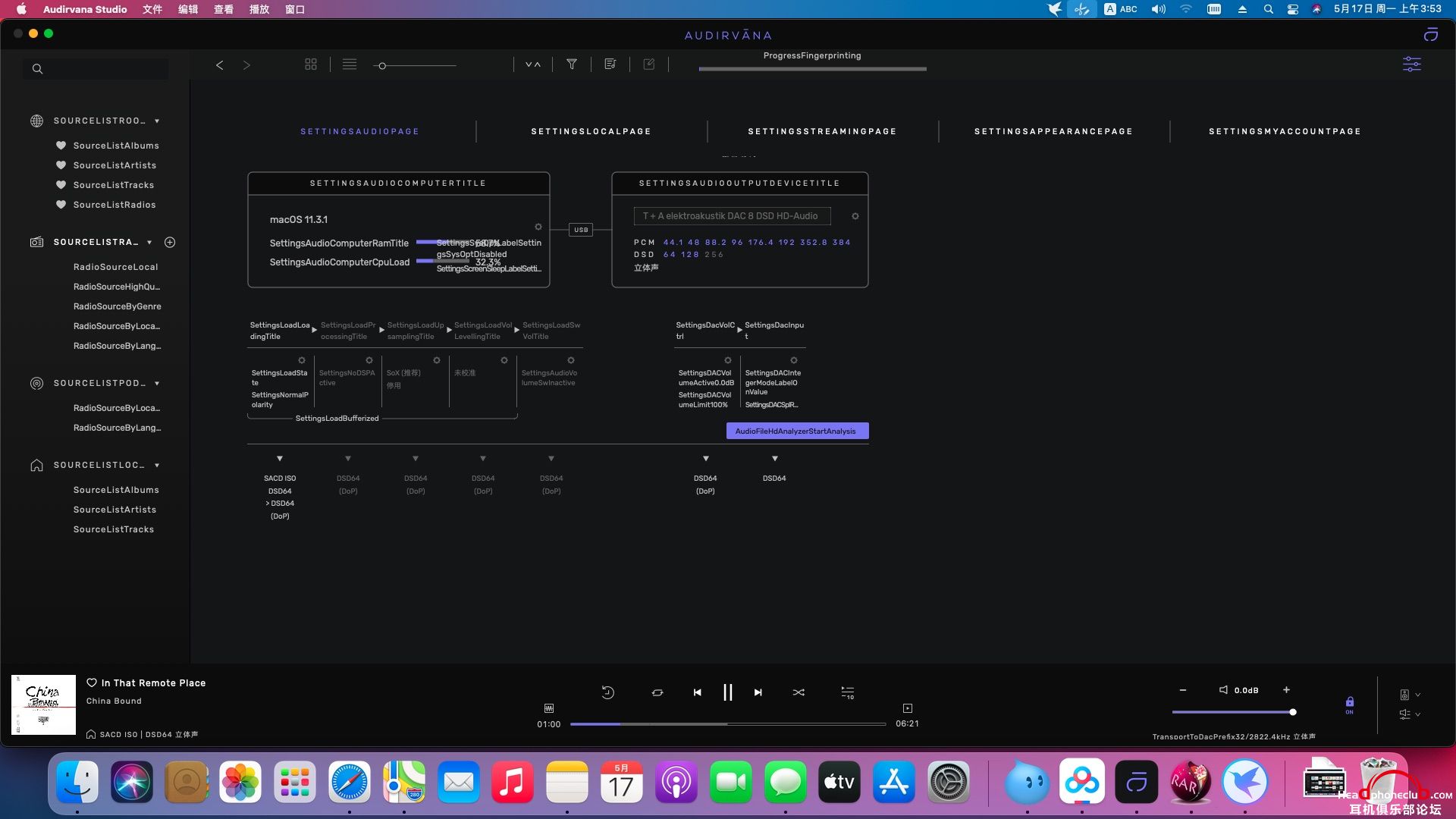Click the waveform icon above 01:00
Screen dimensions: 1456x819
click(x=549, y=708)
